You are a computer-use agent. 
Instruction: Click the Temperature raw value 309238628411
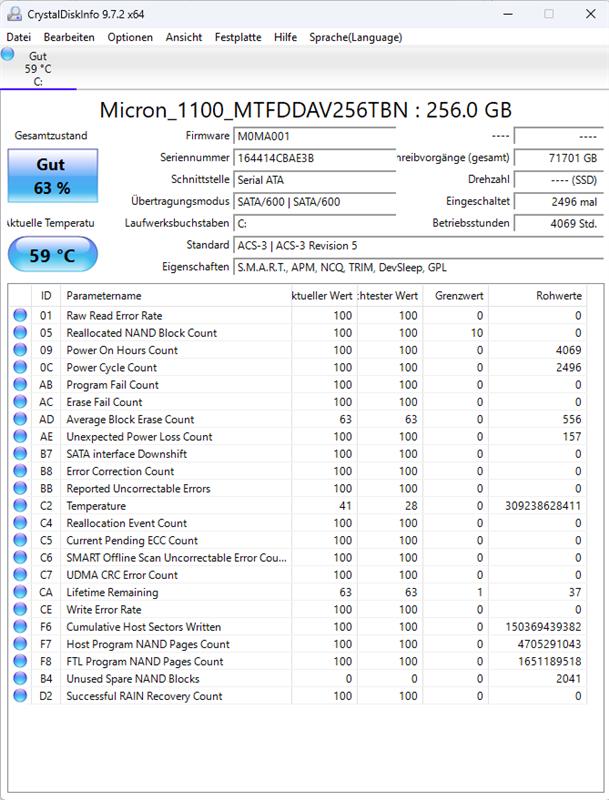[x=543, y=506]
